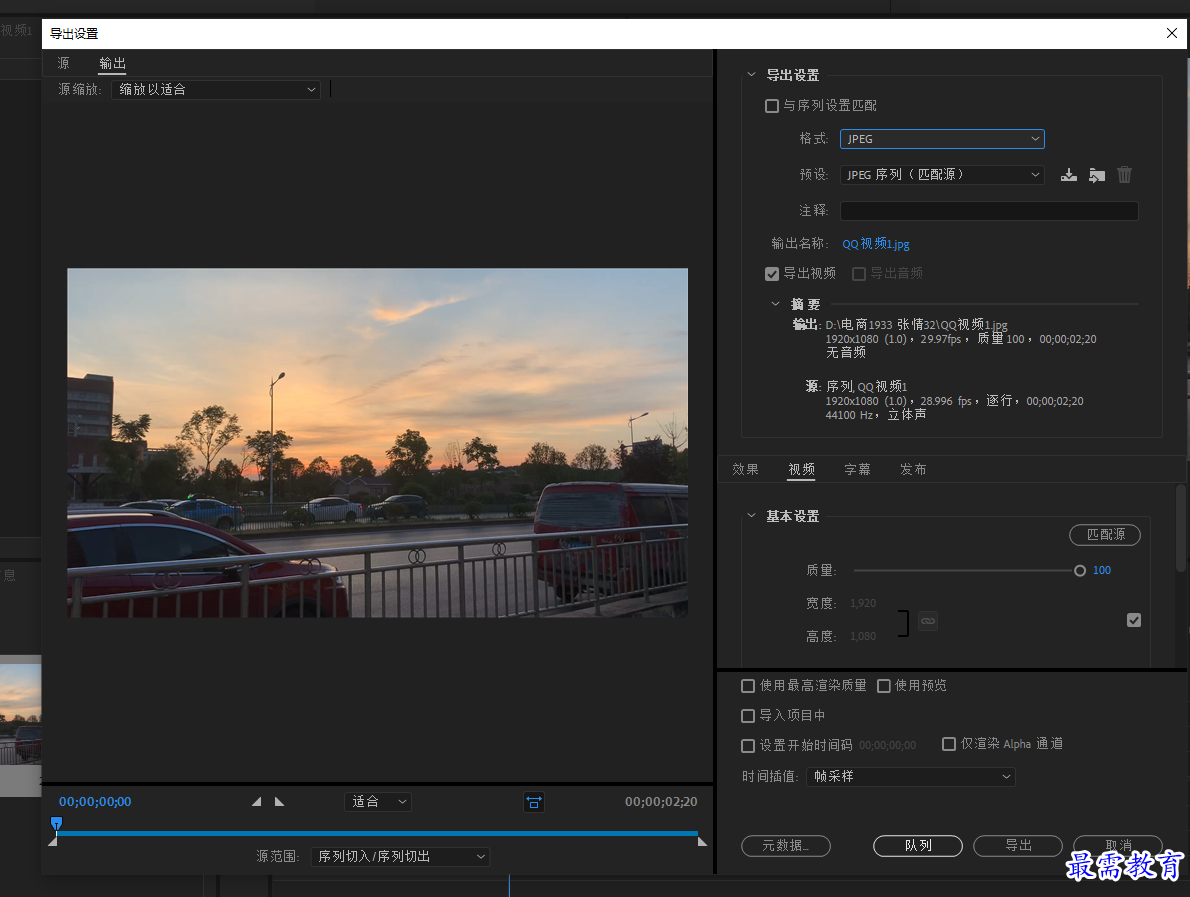
Task: Enable render Alpha channel only
Action: [x=949, y=744]
